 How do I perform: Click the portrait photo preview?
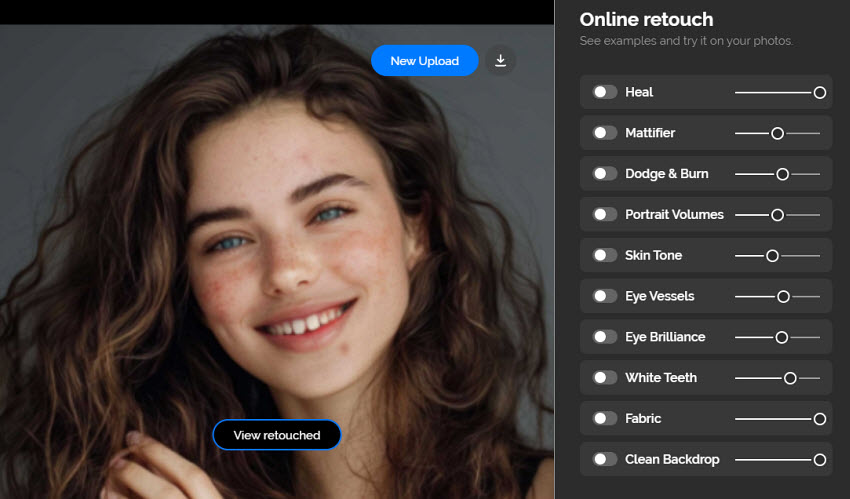276,262
